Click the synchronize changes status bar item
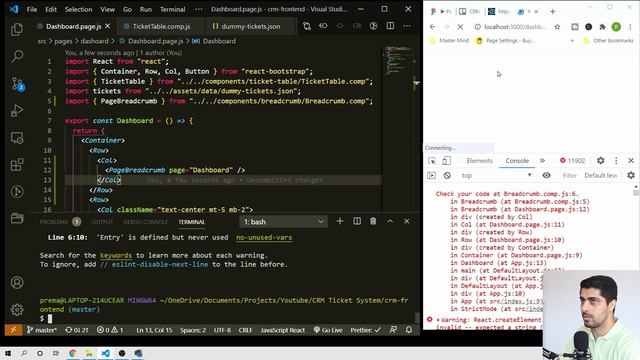The image size is (640, 360). click(x=77, y=330)
